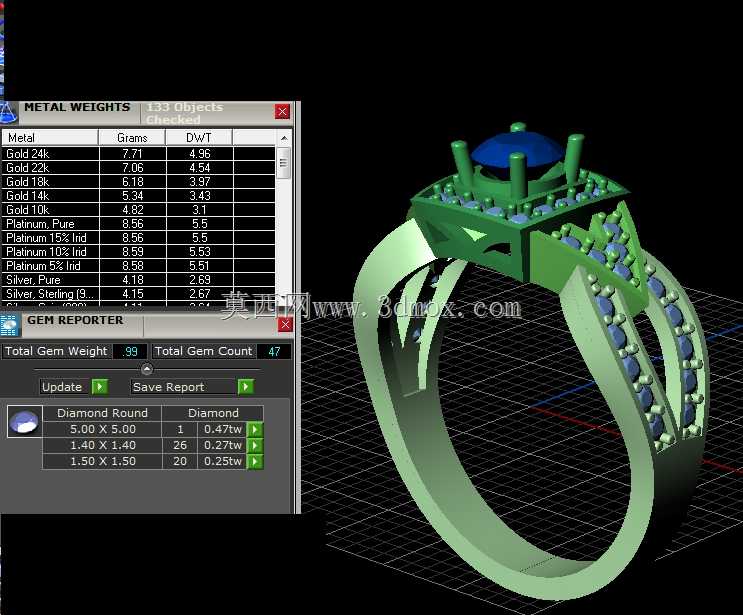Click green arrow for the 5.00 X 5.00 row
The image size is (743, 615).
255,430
